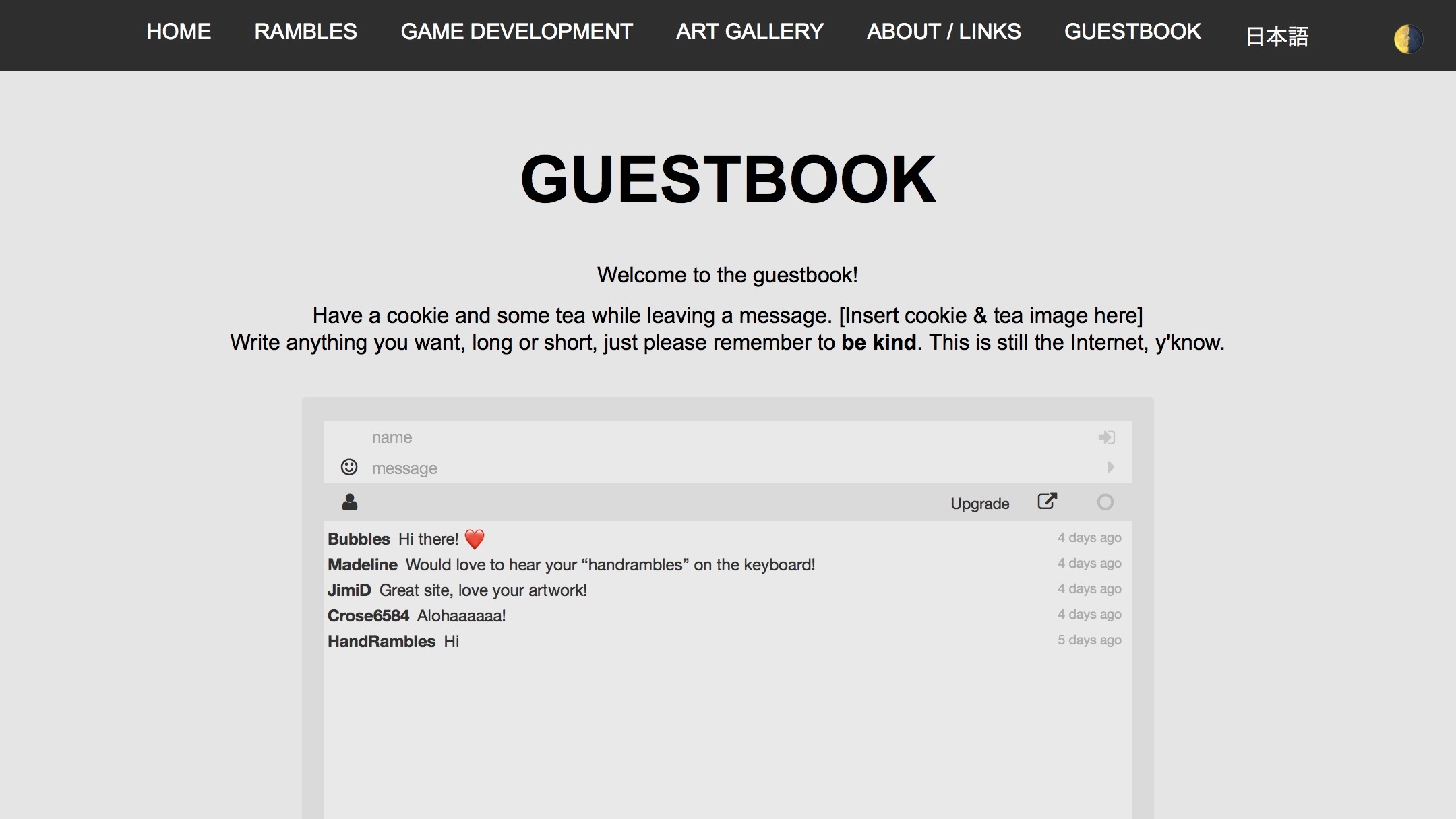Image resolution: width=1456 pixels, height=819 pixels.
Task: Click the Upgrade link in the widget
Action: (x=979, y=503)
